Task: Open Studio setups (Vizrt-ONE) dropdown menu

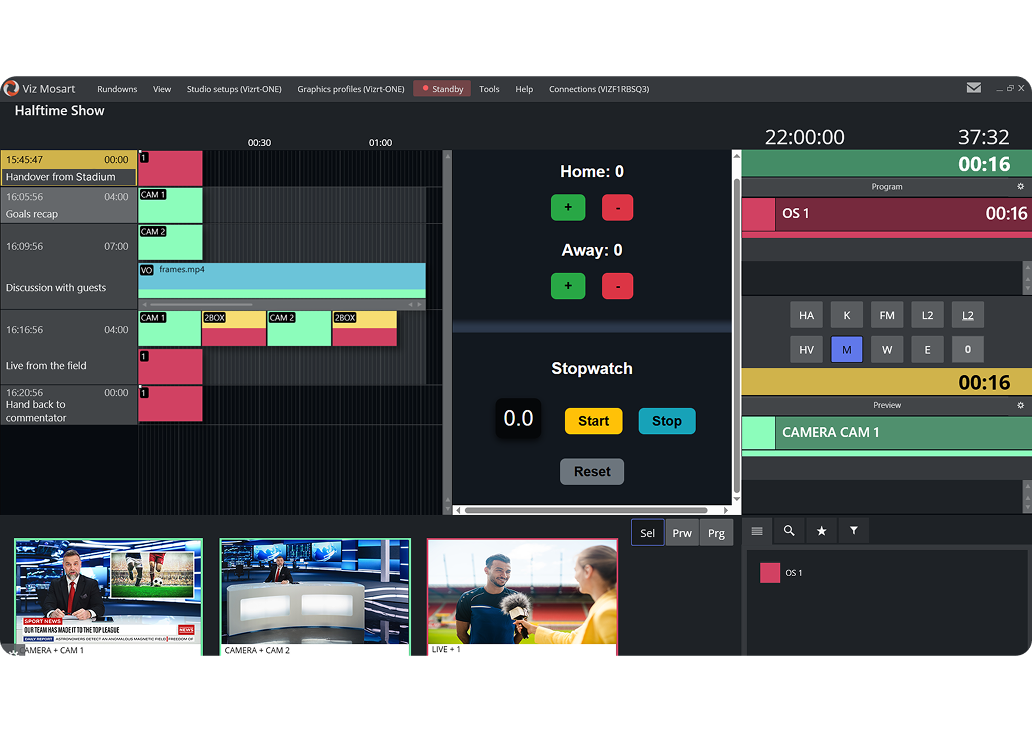Action: [x=234, y=89]
